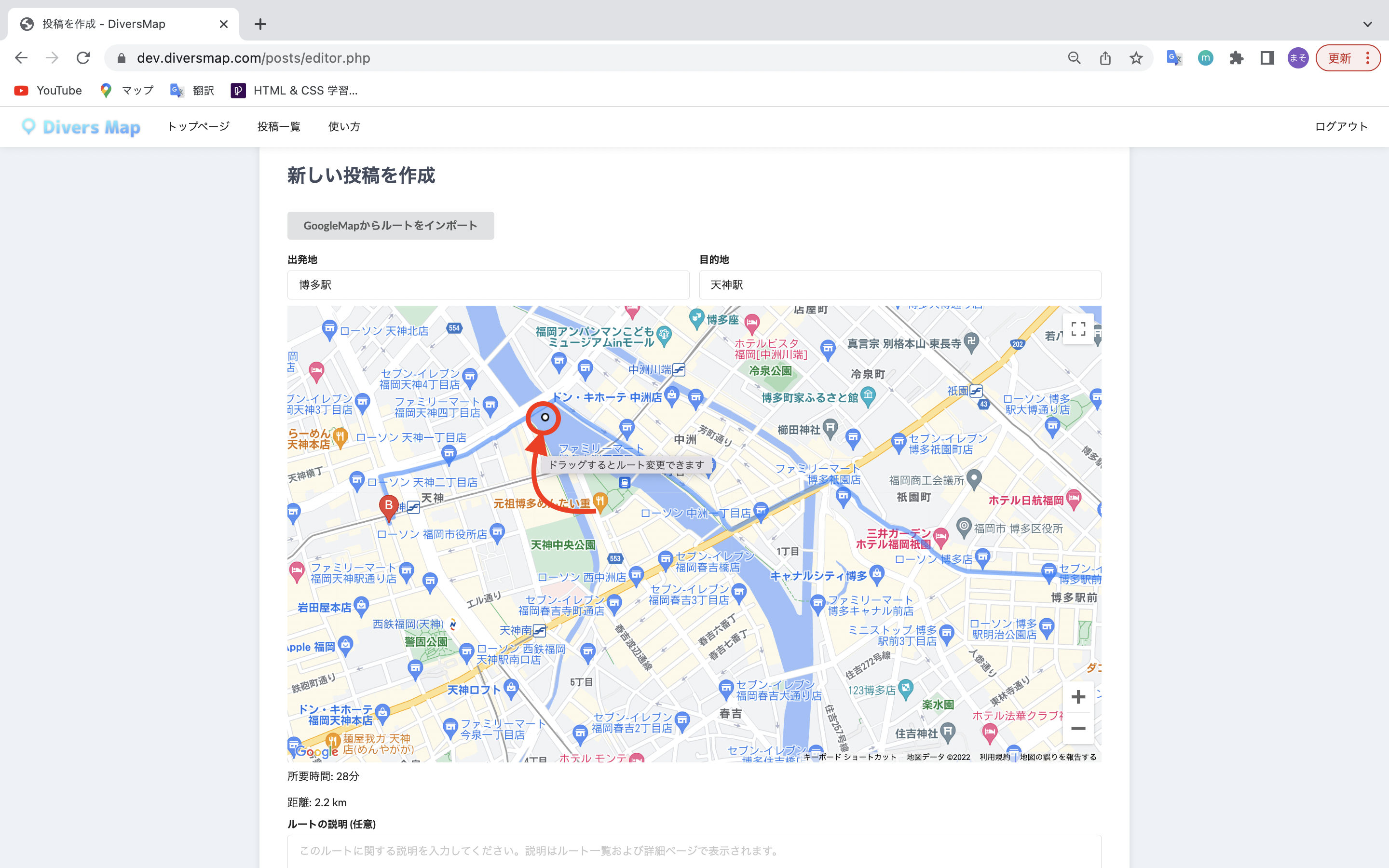Open the Google Translate extension
Image resolution: width=1389 pixels, height=868 pixels.
point(1174,57)
